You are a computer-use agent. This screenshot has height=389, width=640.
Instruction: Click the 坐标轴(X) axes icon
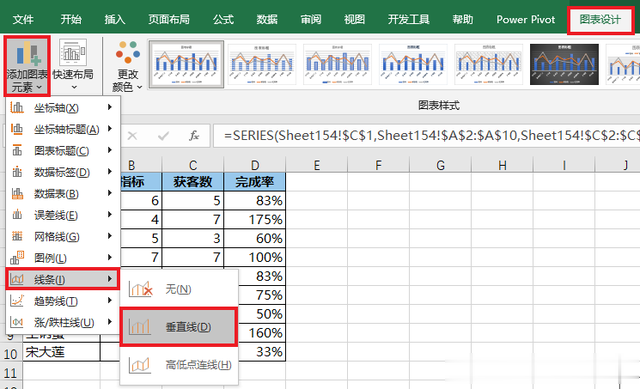click(x=17, y=108)
